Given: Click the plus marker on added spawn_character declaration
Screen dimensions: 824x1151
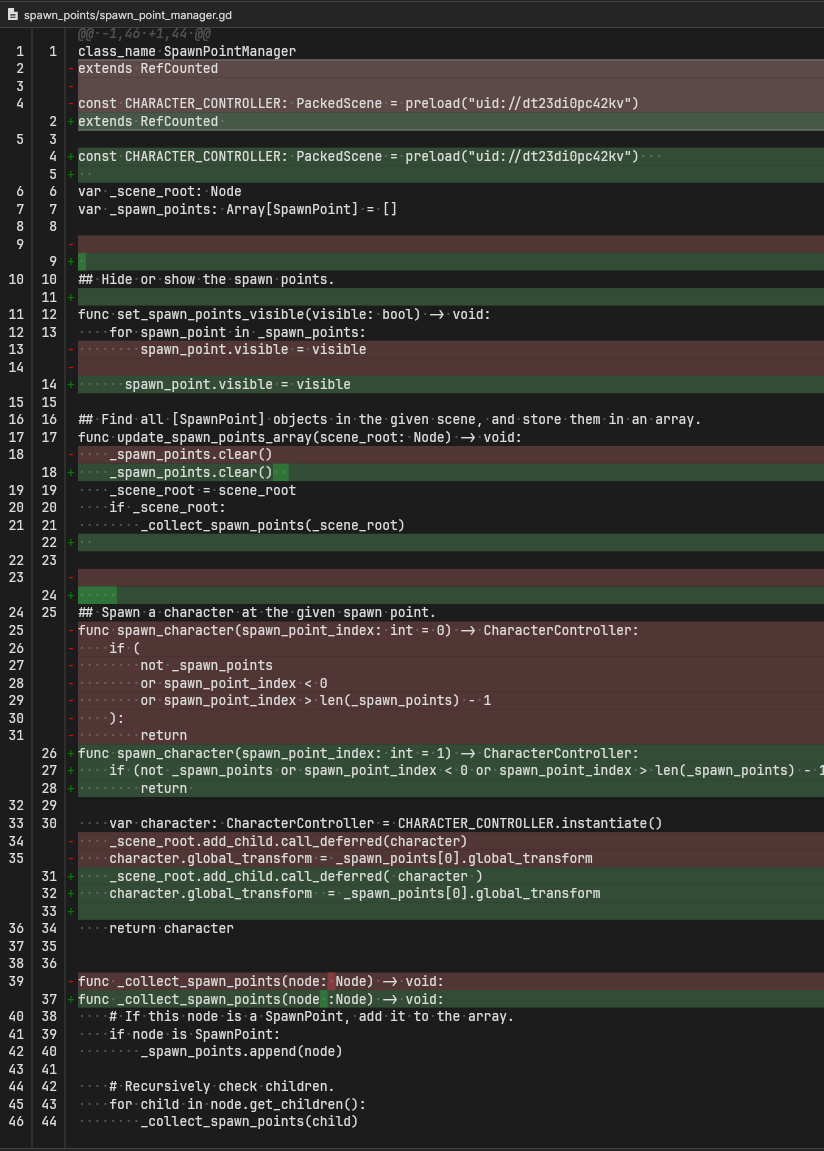Looking at the screenshot, I should (71, 753).
